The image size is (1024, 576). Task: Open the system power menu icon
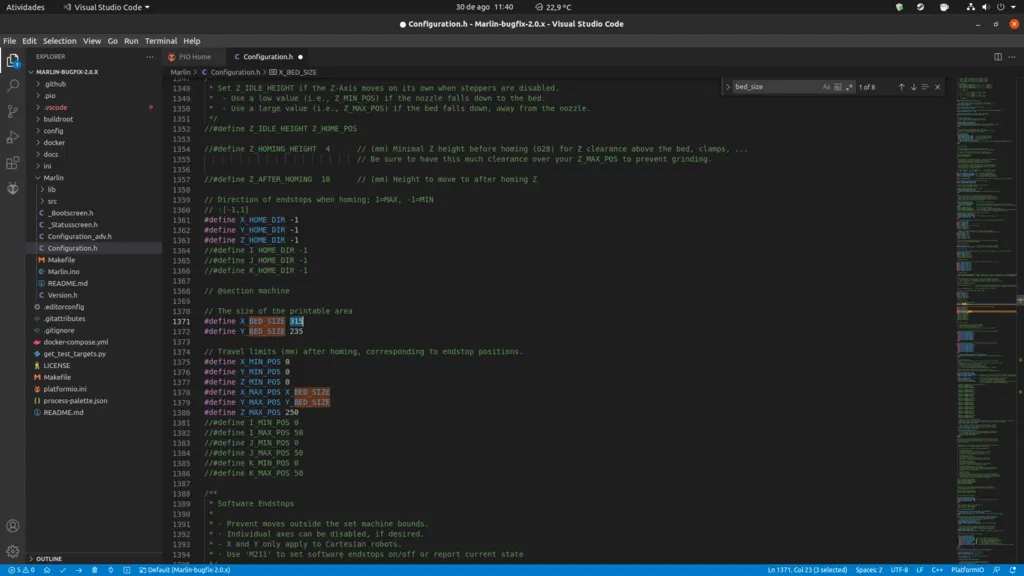(1000, 7)
